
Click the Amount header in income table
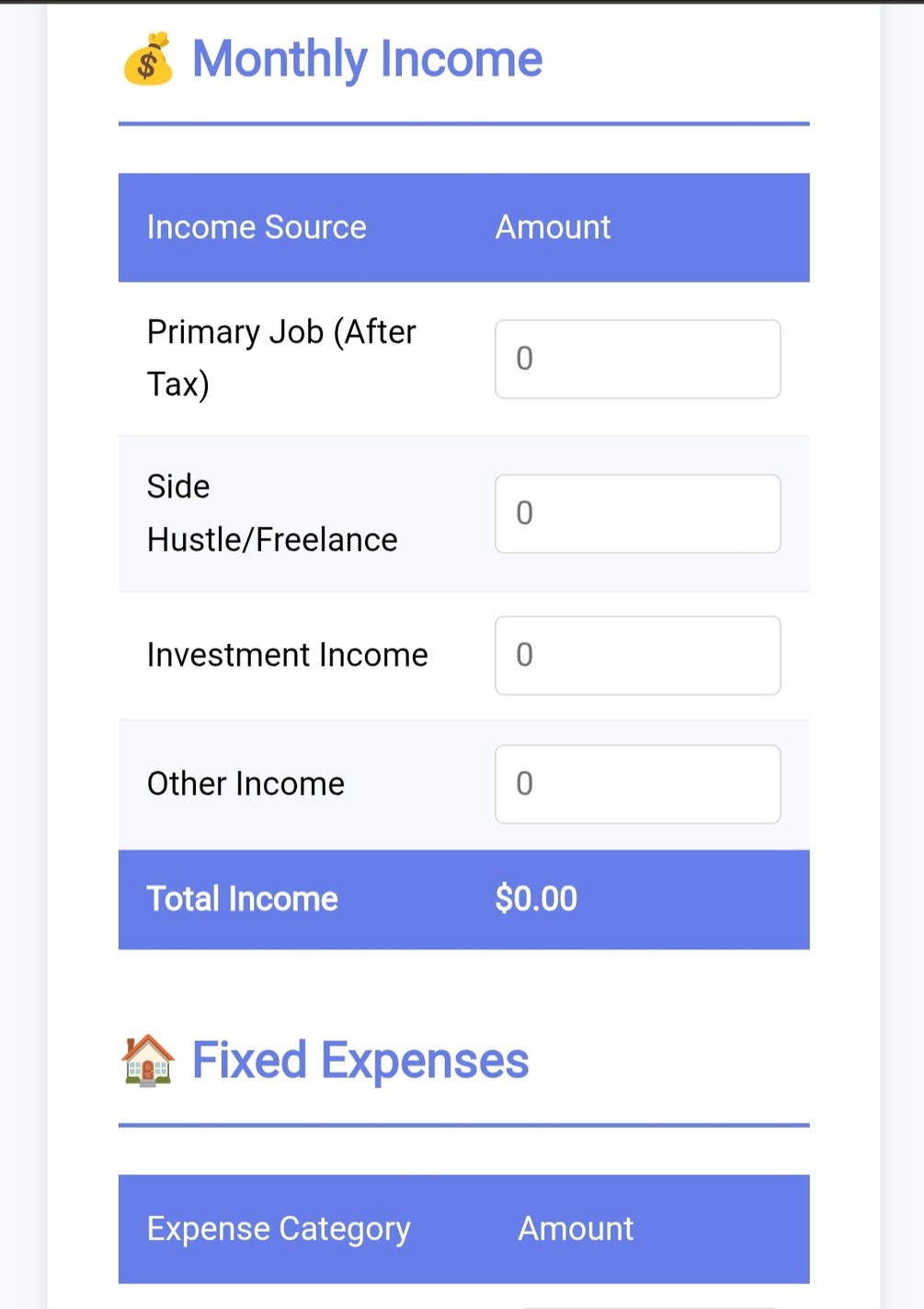(x=553, y=227)
